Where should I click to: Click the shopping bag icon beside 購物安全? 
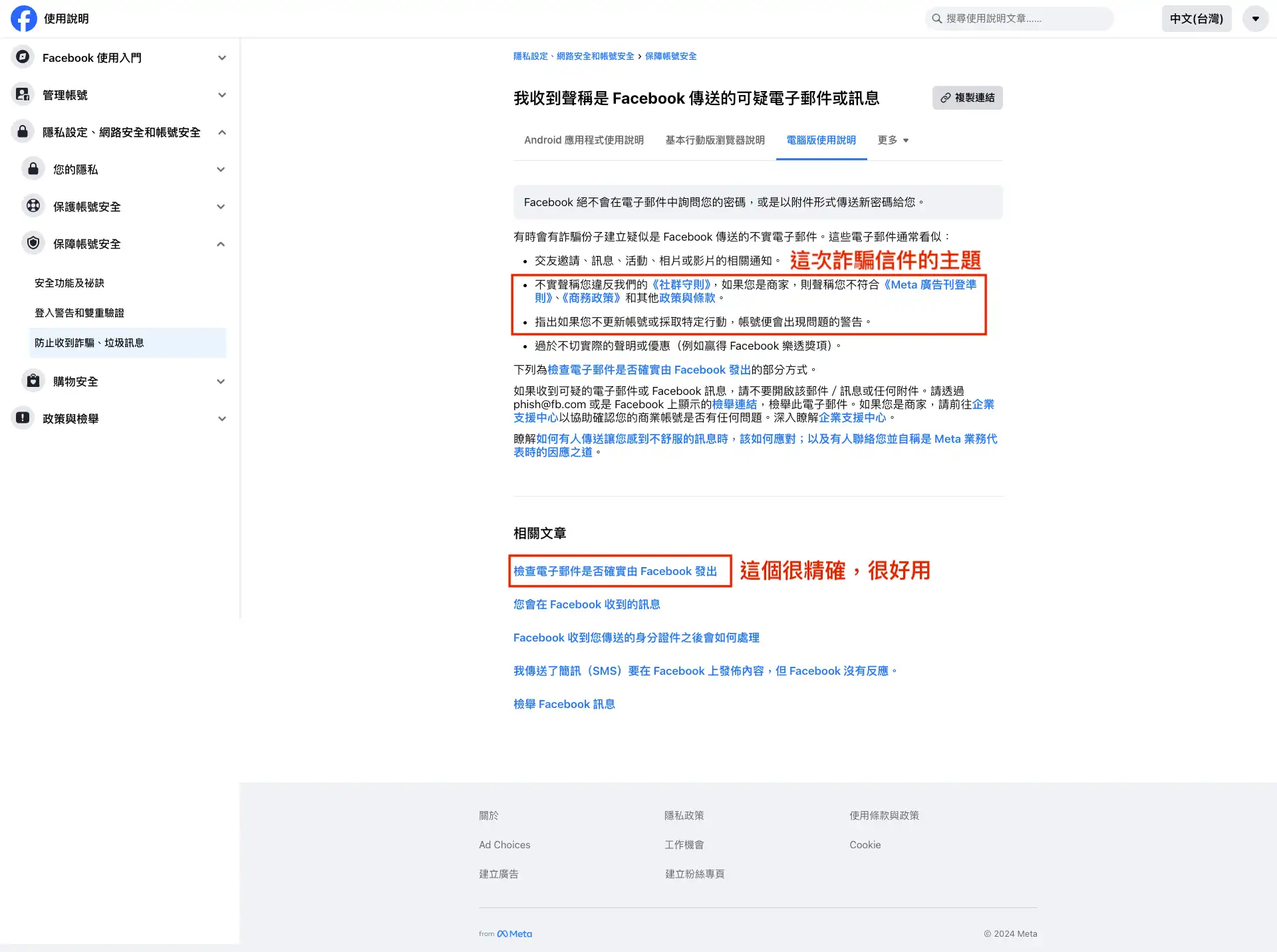pos(33,381)
